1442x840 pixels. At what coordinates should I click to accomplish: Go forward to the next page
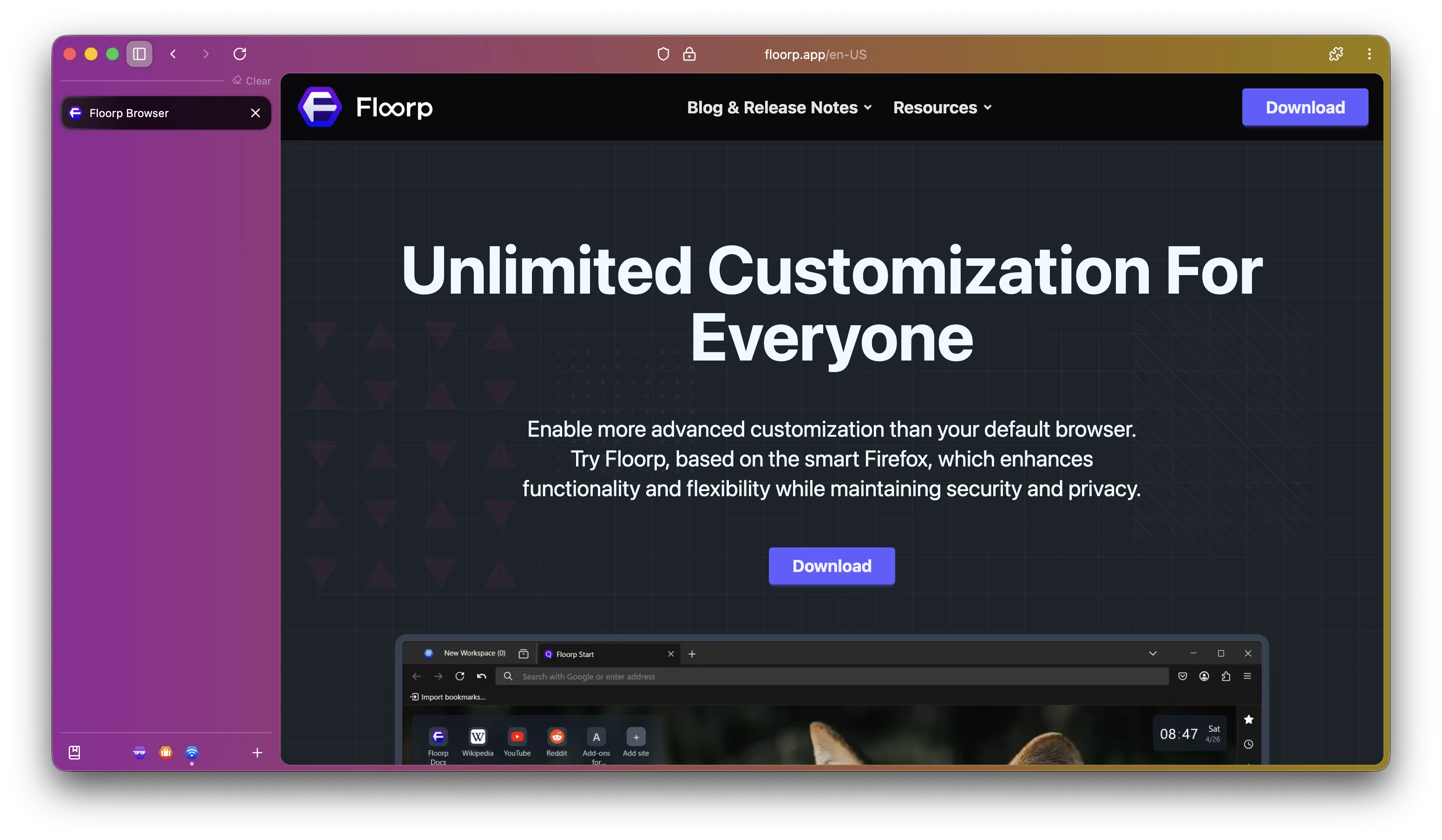point(206,54)
